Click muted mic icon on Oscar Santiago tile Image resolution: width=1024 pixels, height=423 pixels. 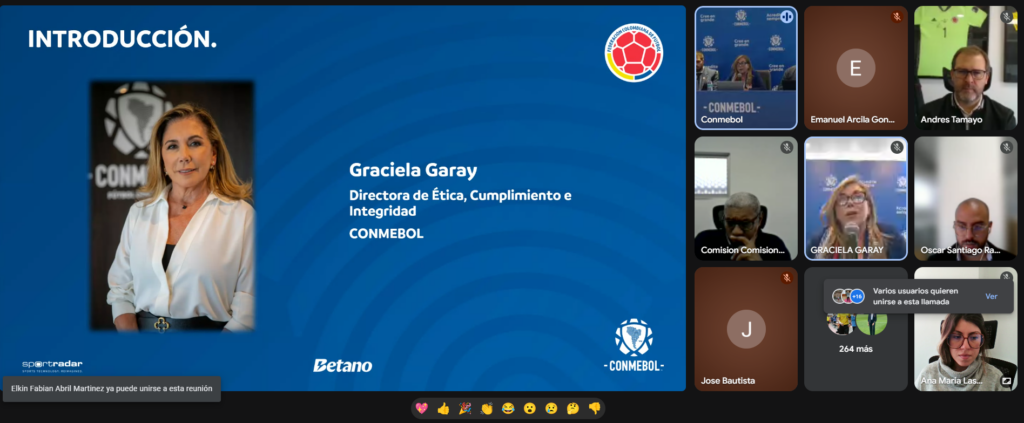[1006, 148]
